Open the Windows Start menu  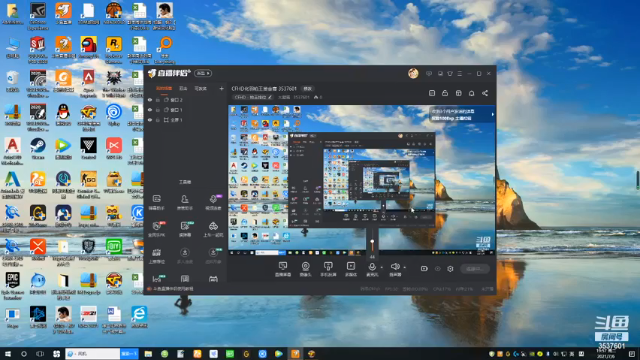[7, 354]
